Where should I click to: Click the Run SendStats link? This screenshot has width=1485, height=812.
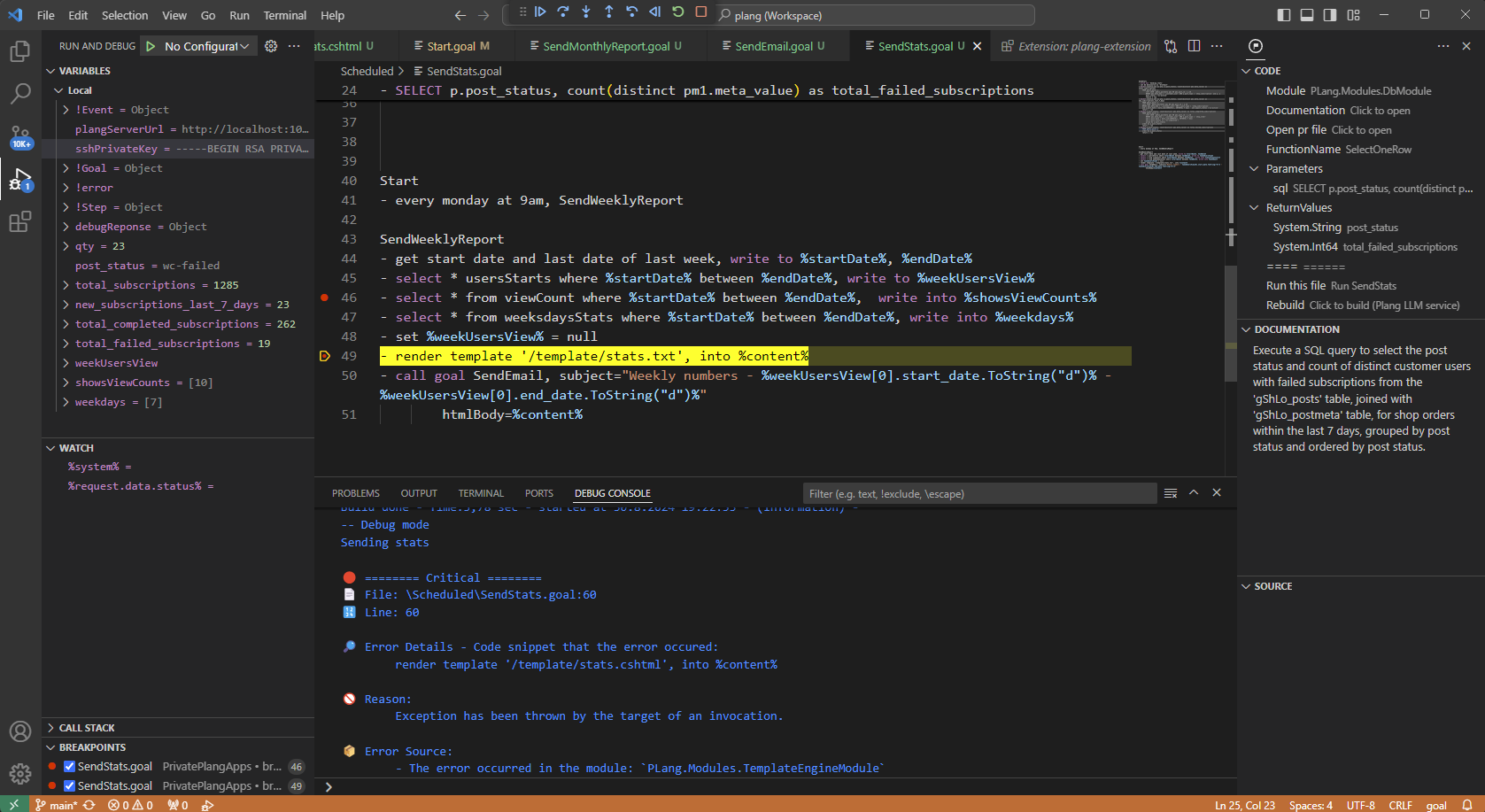point(1363,286)
